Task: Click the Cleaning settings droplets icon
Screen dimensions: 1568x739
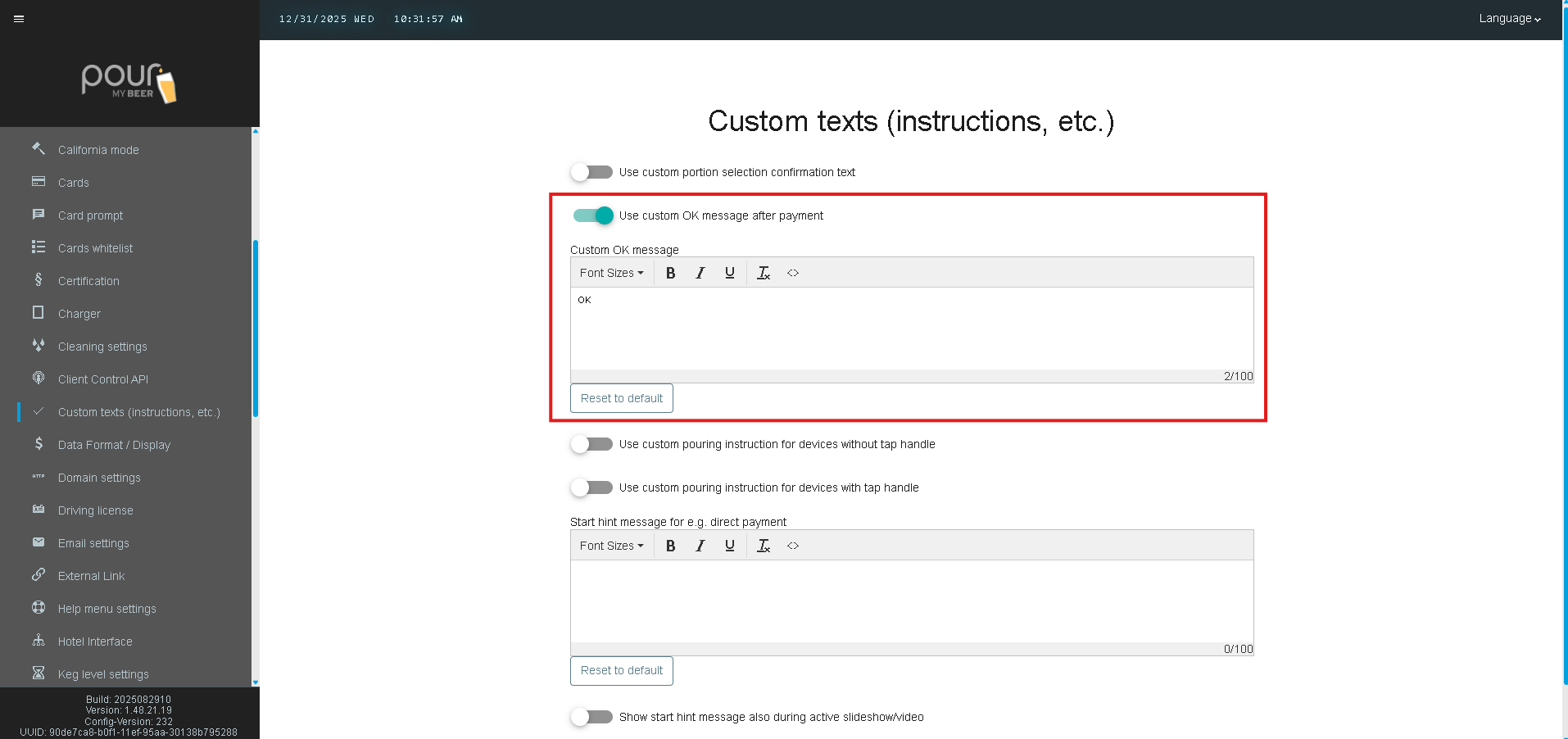Action: [39, 346]
